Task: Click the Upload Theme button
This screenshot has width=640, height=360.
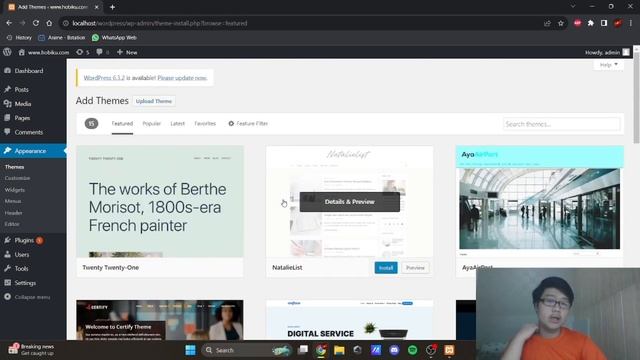Action: point(154,101)
